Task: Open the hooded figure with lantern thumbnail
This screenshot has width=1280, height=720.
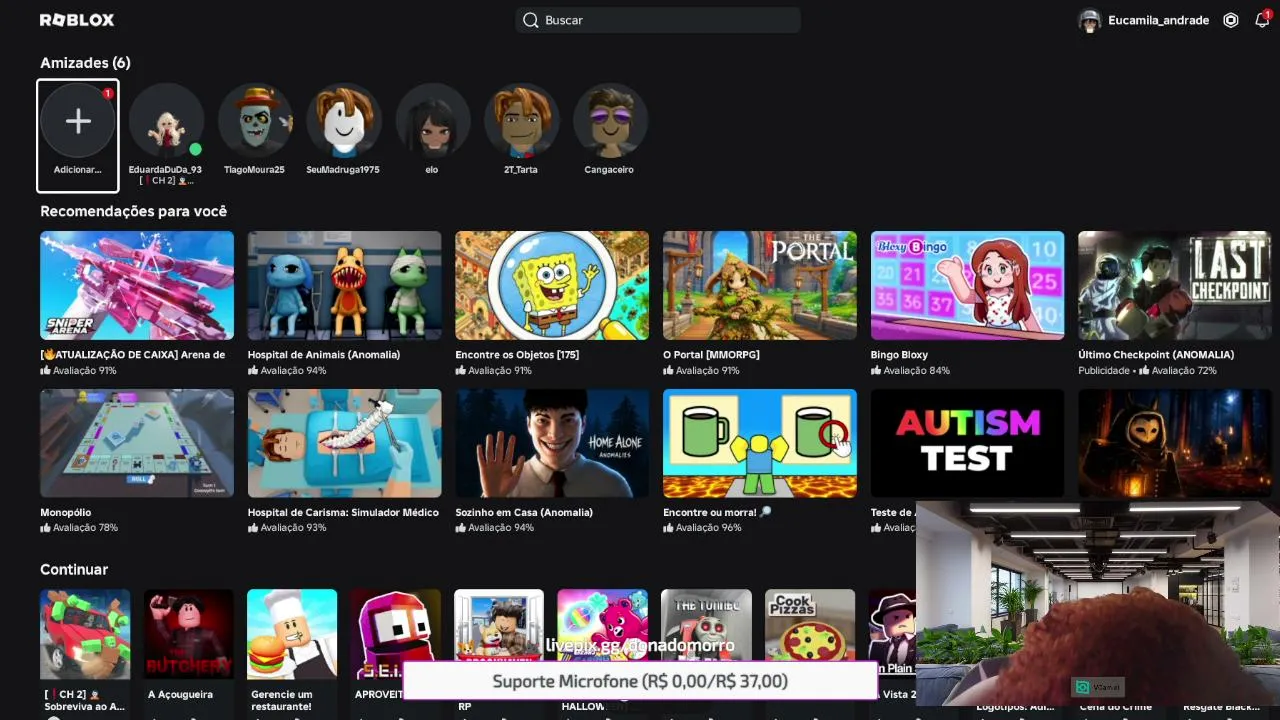Action: point(1175,443)
